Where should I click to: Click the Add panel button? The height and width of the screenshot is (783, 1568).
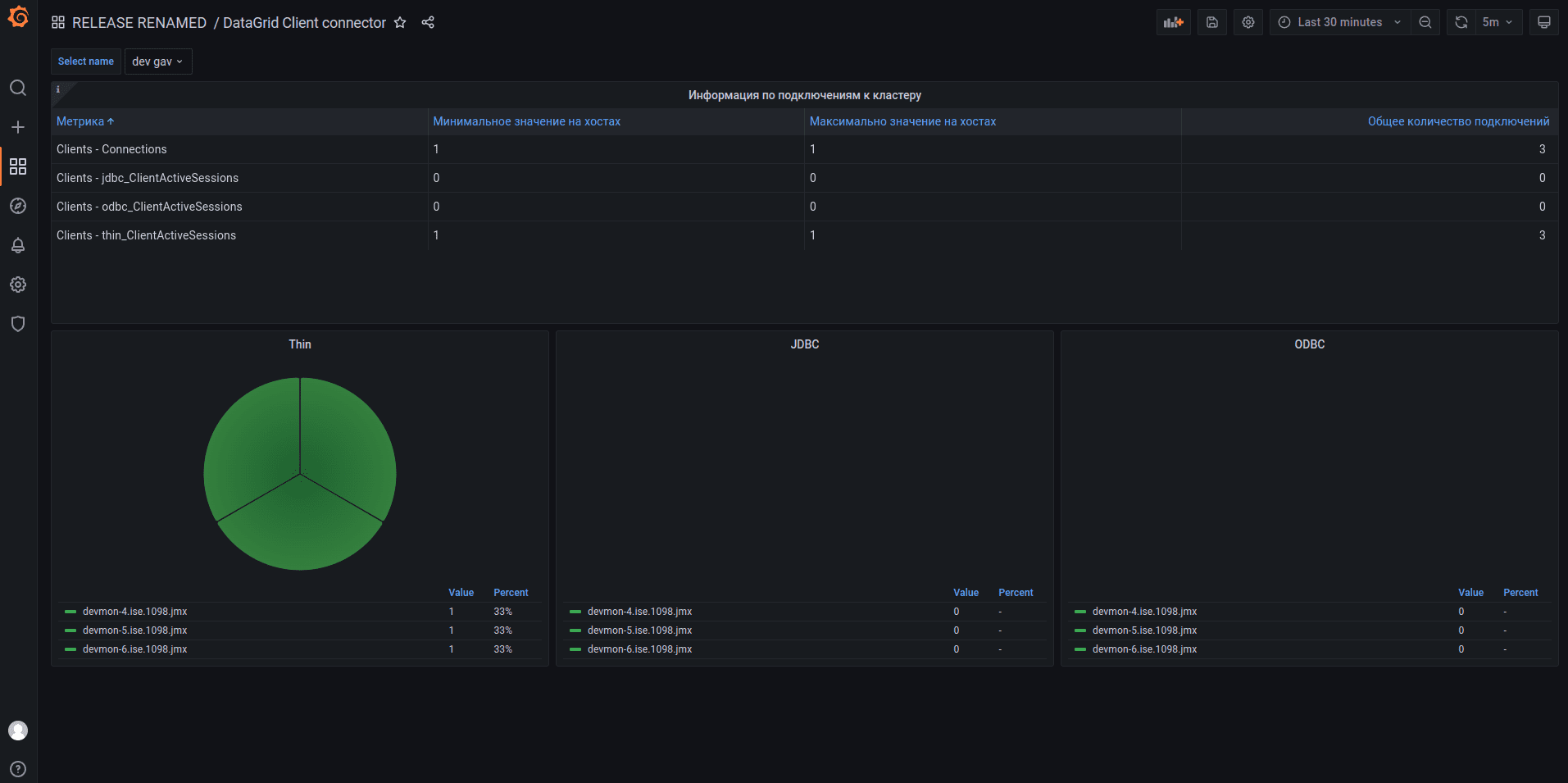[1173, 22]
